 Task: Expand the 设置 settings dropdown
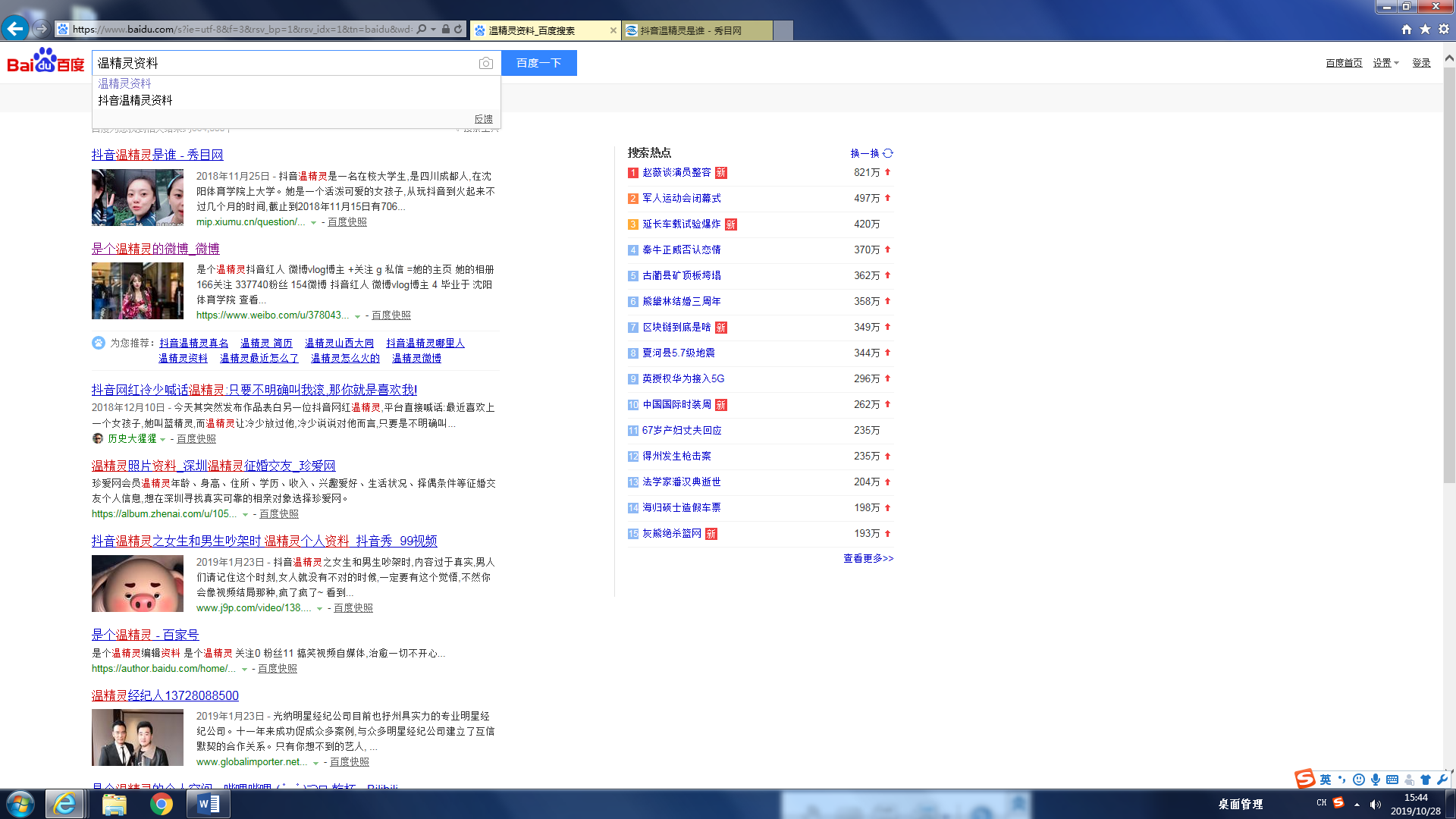[x=1385, y=63]
